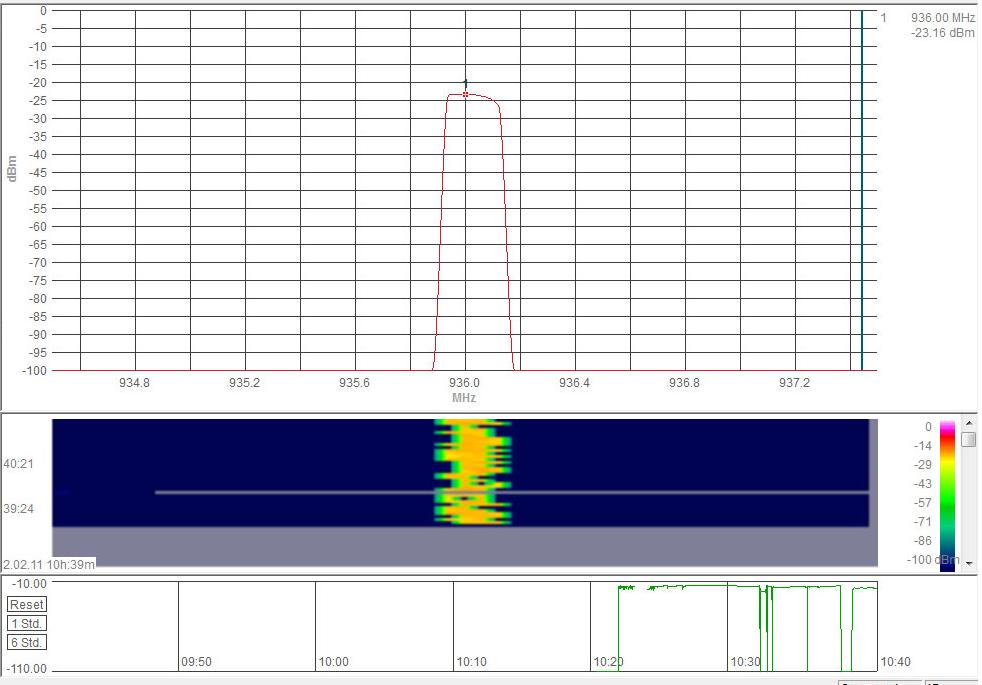The height and width of the screenshot is (685, 982).
Task: Click the '-57' color scale label
Action: pos(923,503)
